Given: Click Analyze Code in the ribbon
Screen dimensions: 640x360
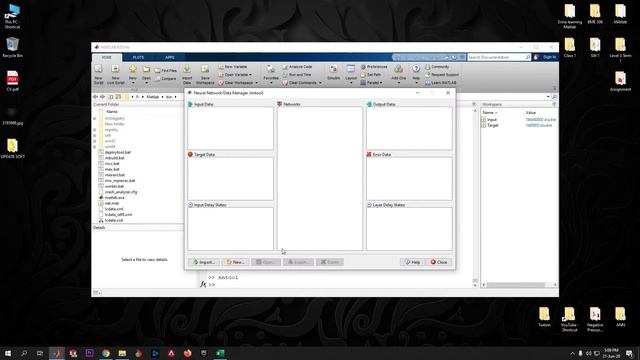Looking at the screenshot, I should (297, 67).
